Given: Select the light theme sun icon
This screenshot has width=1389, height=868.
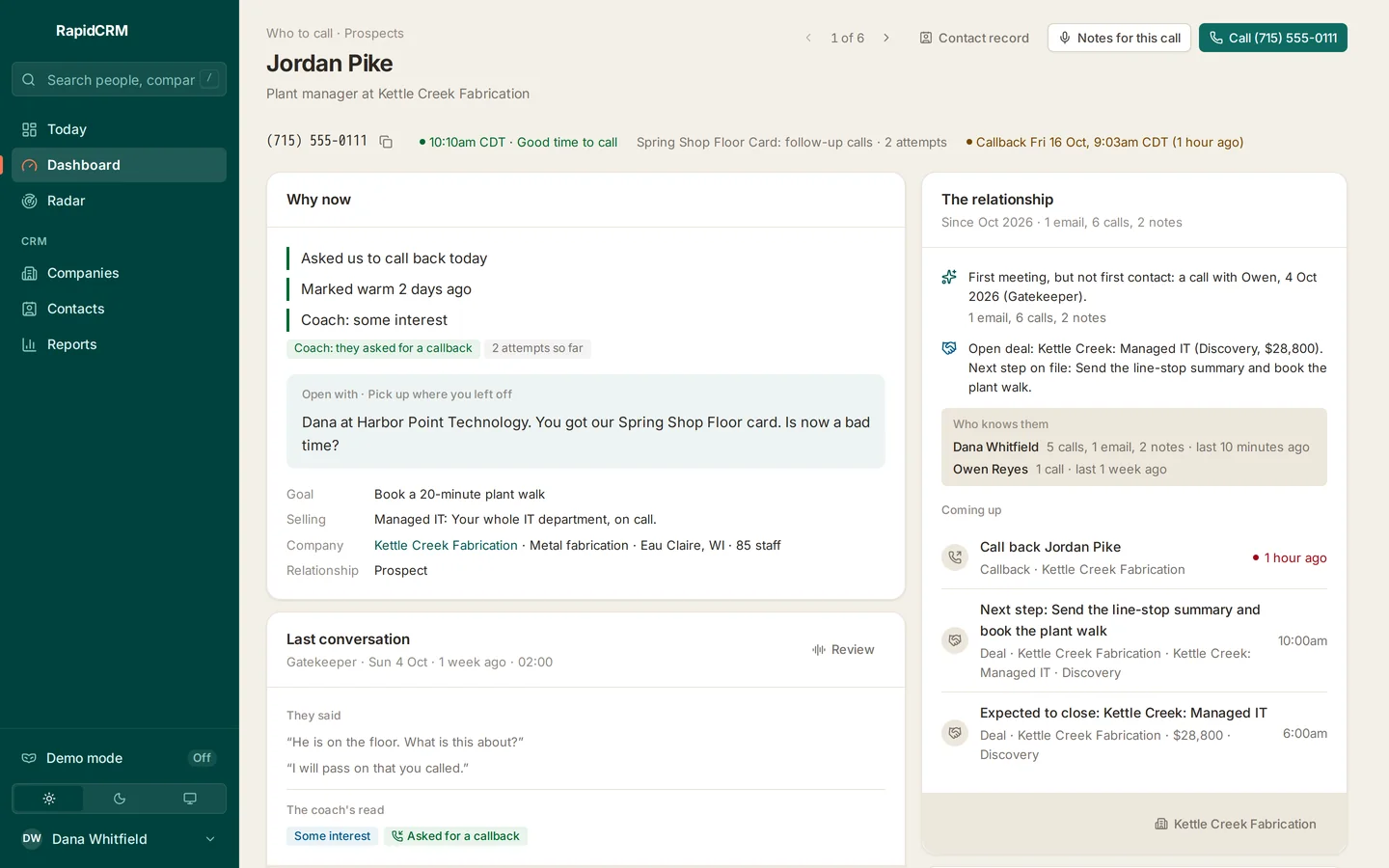Looking at the screenshot, I should 49,799.
